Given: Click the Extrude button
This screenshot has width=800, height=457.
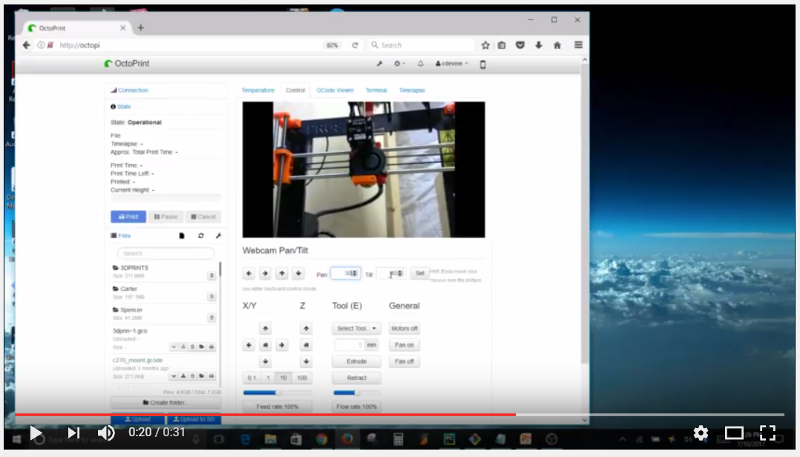Looking at the screenshot, I should click(x=357, y=362).
